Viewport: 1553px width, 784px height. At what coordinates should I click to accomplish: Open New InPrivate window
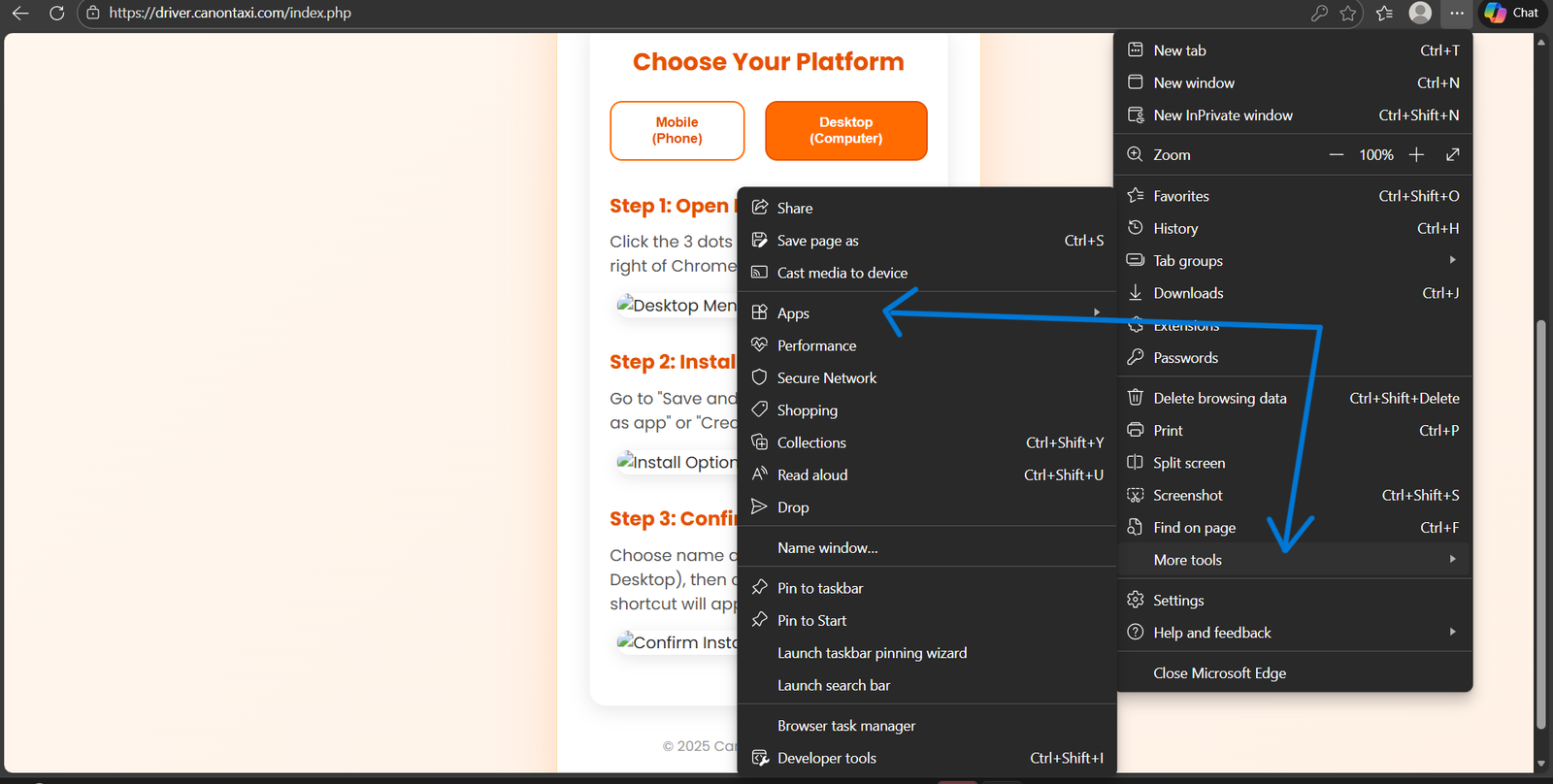[1294, 115]
